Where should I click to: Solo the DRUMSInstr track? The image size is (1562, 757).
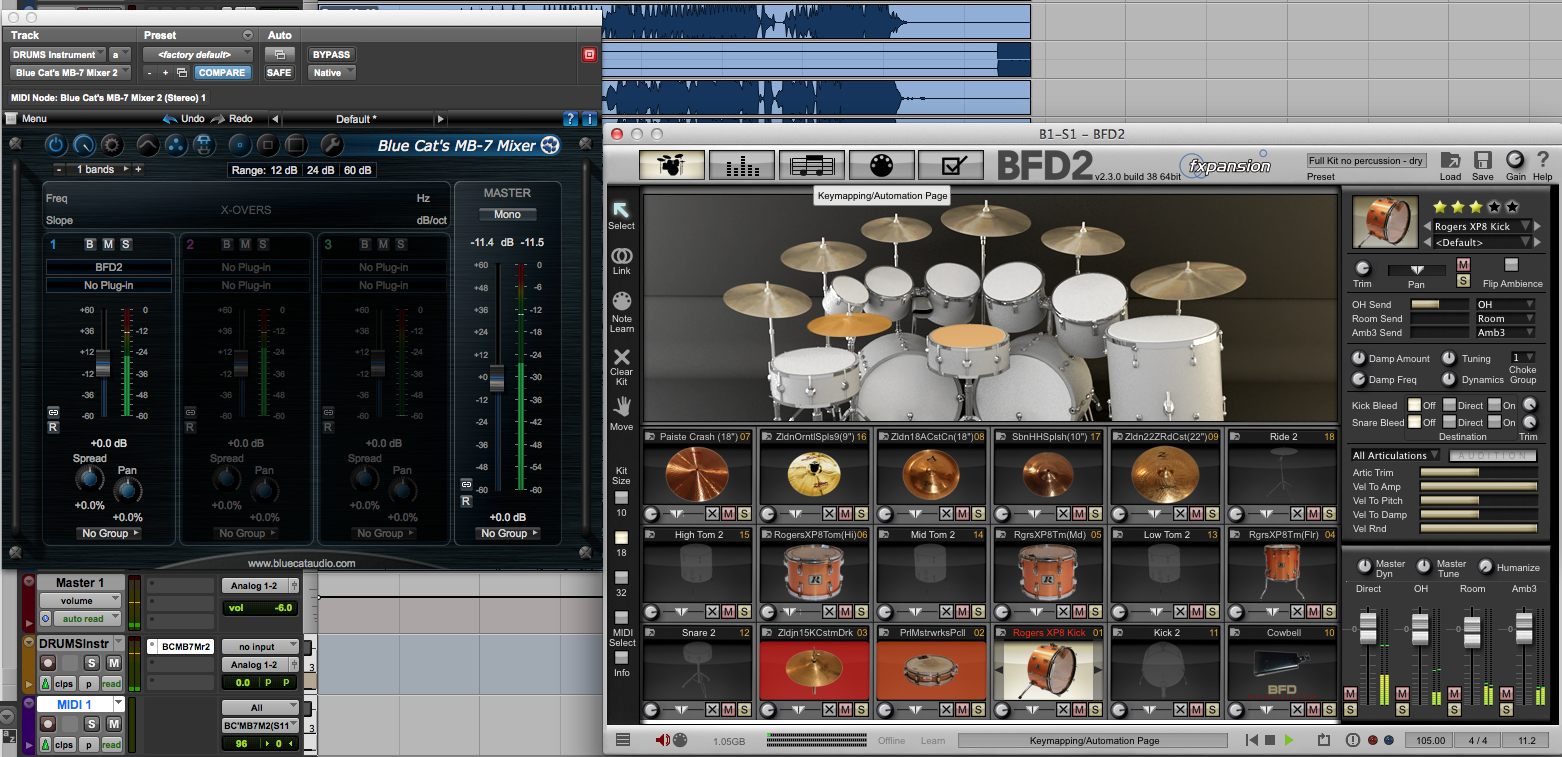[92, 663]
